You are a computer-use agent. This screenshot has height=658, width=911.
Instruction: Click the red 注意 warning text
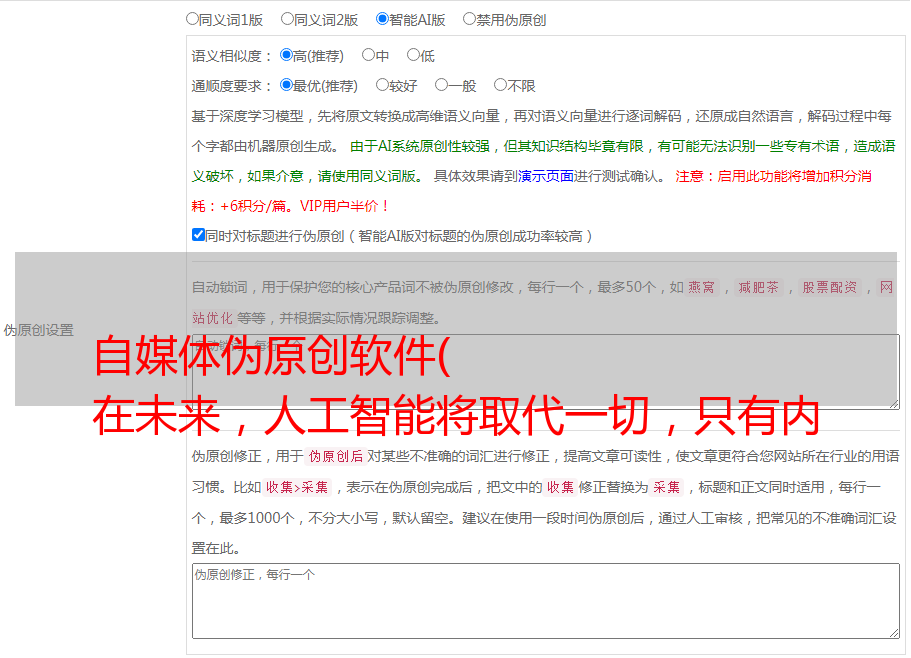click(x=531, y=191)
